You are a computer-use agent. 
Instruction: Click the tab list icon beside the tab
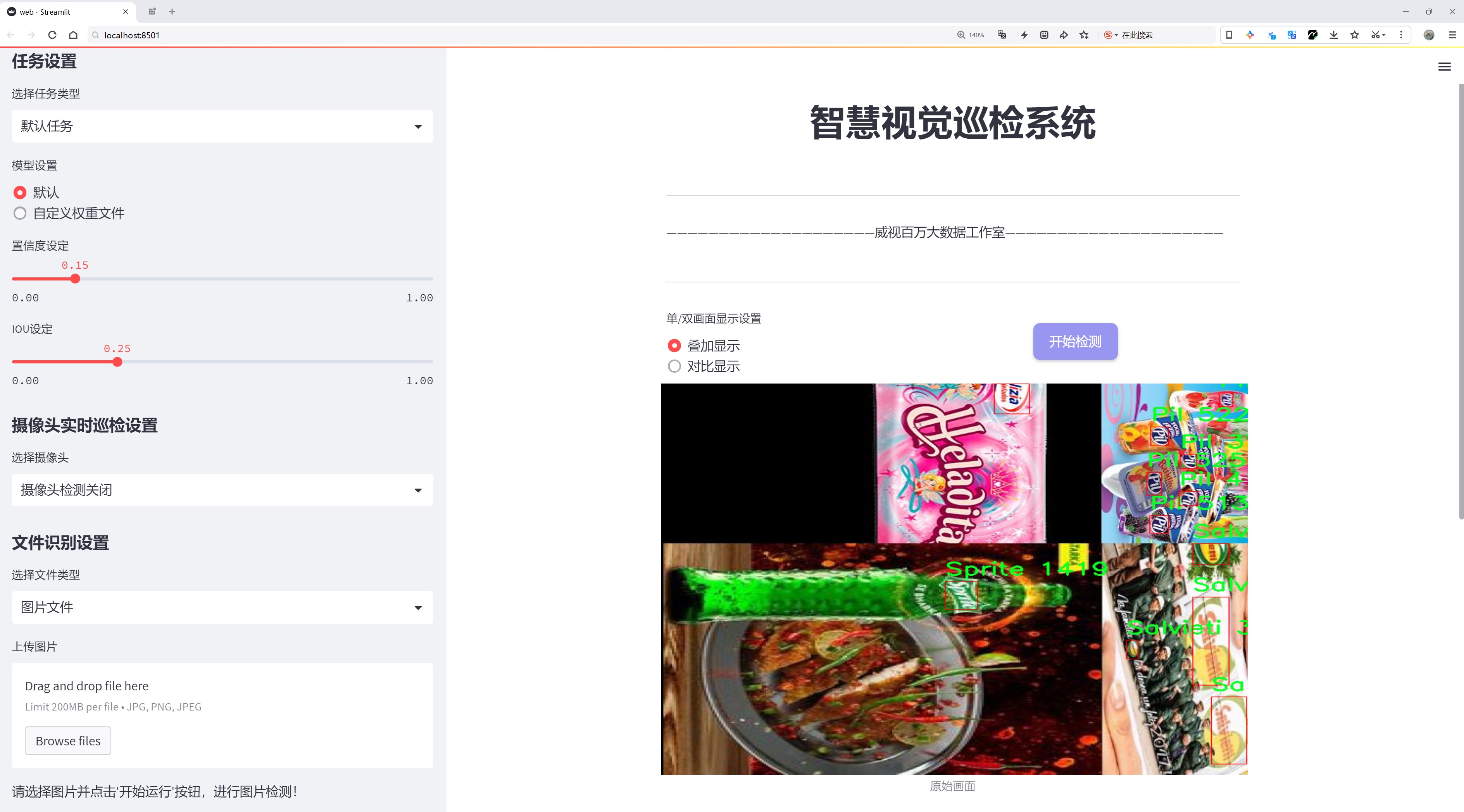point(152,11)
